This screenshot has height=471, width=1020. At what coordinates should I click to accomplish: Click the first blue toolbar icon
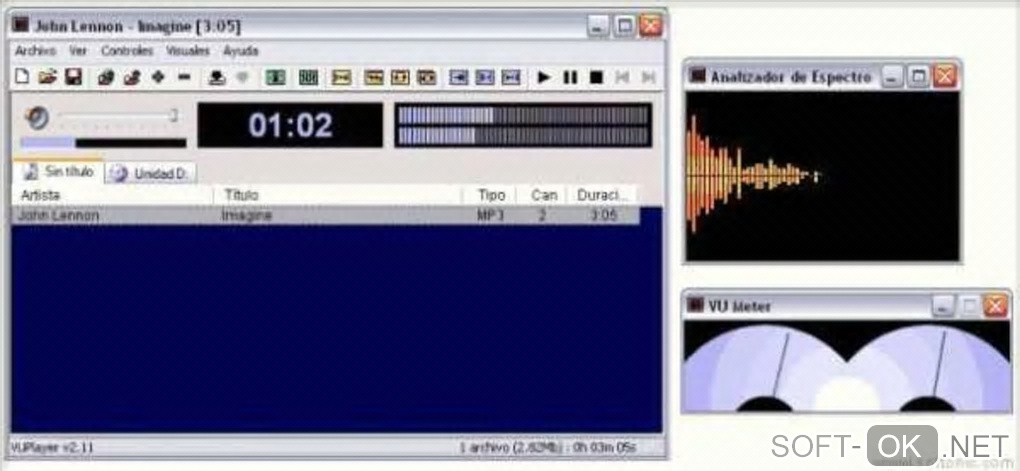tap(459, 77)
